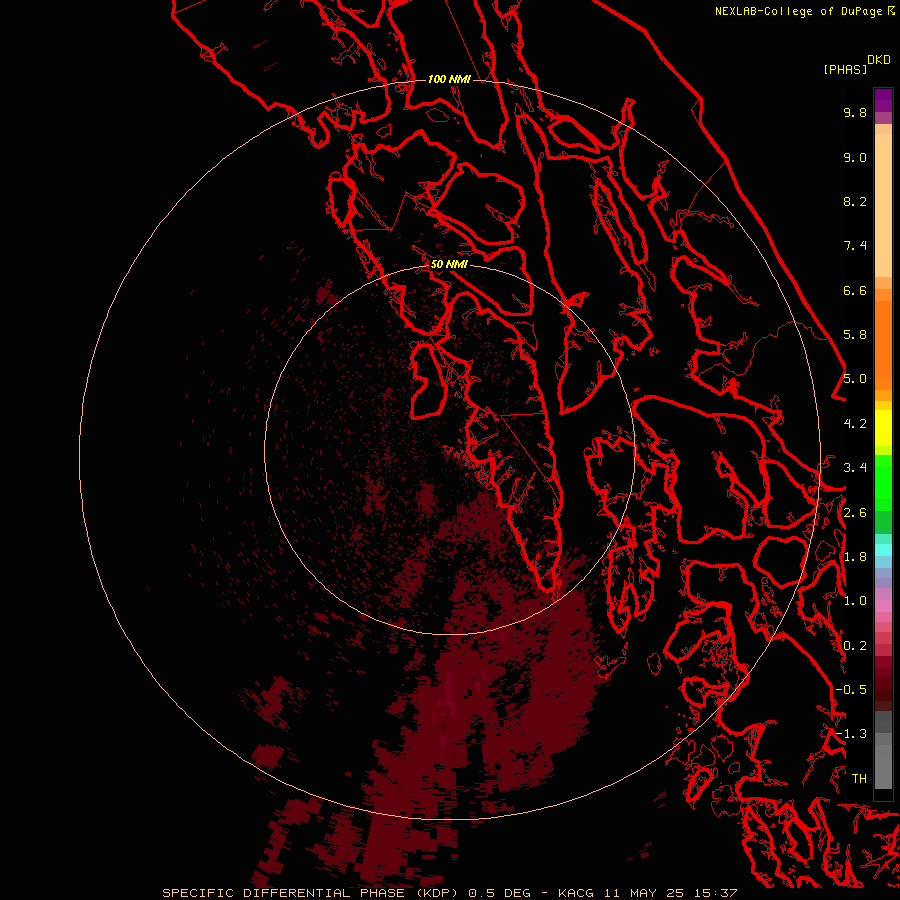Screen dimensions: 900x900
Task: Click the SPECIFIC DIFFERENTIAL PHASE (KDP) caption
Action: pyautogui.click(x=311, y=893)
